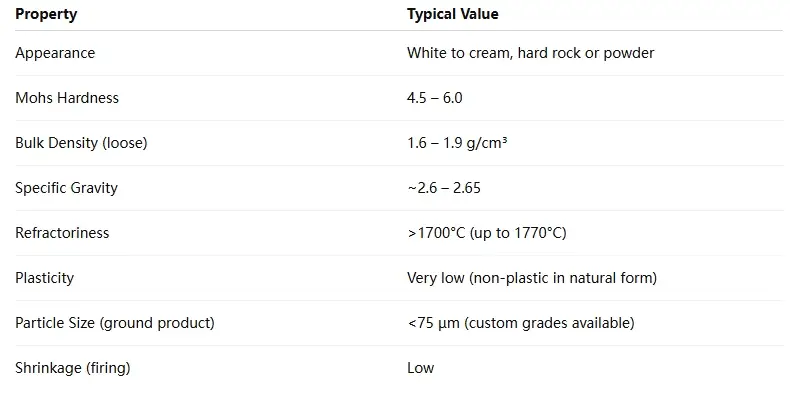Screen dimensions: 790x396
Task: Click the text custom grades available
Action: tap(549, 323)
